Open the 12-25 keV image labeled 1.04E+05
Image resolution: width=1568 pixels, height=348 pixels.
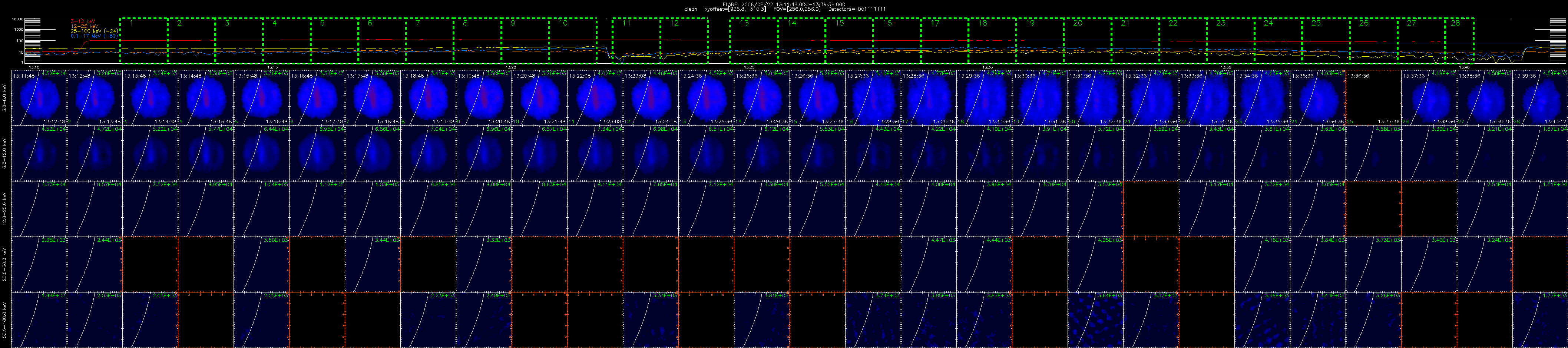coord(261,209)
